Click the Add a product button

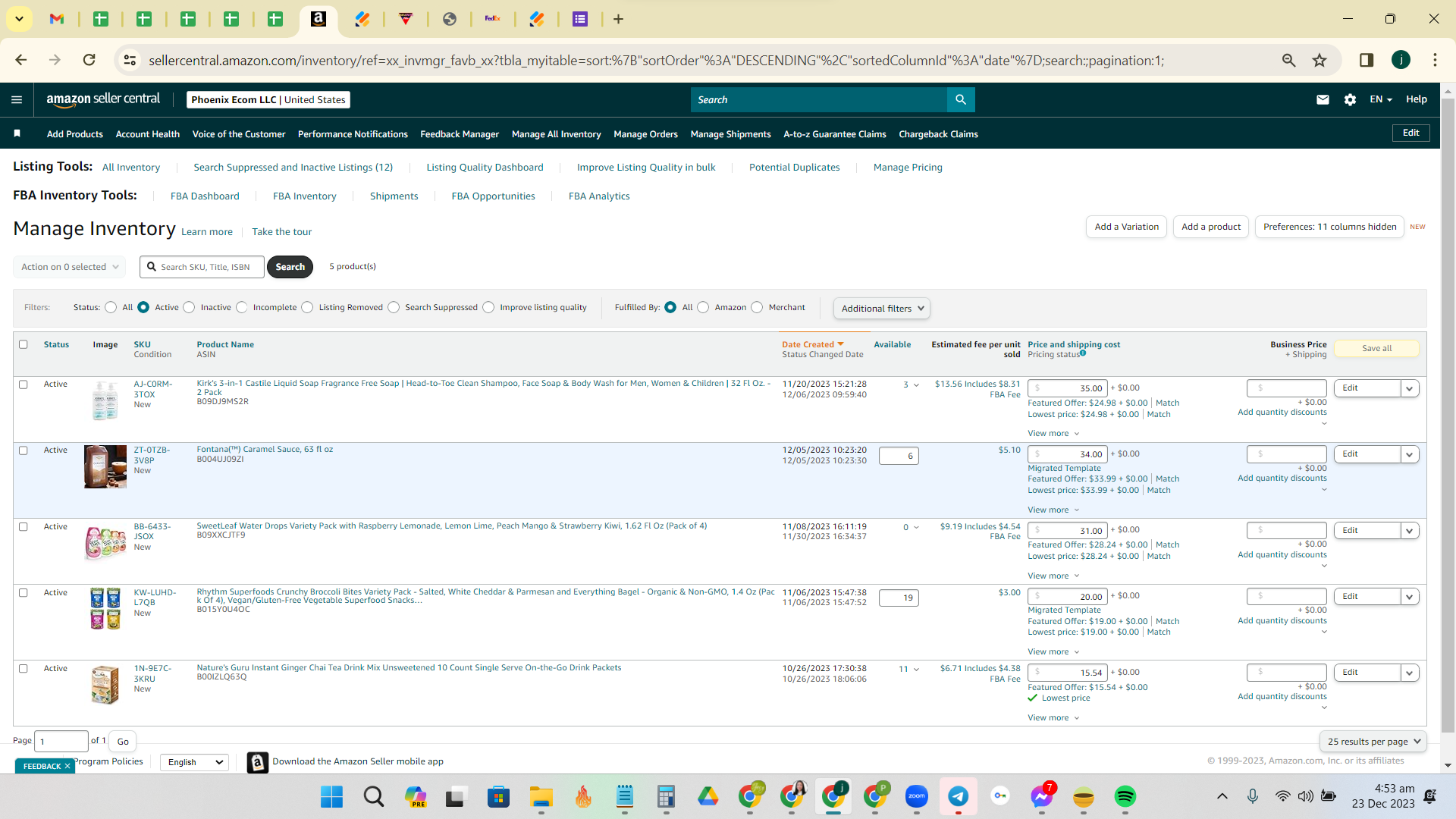[x=1211, y=227]
